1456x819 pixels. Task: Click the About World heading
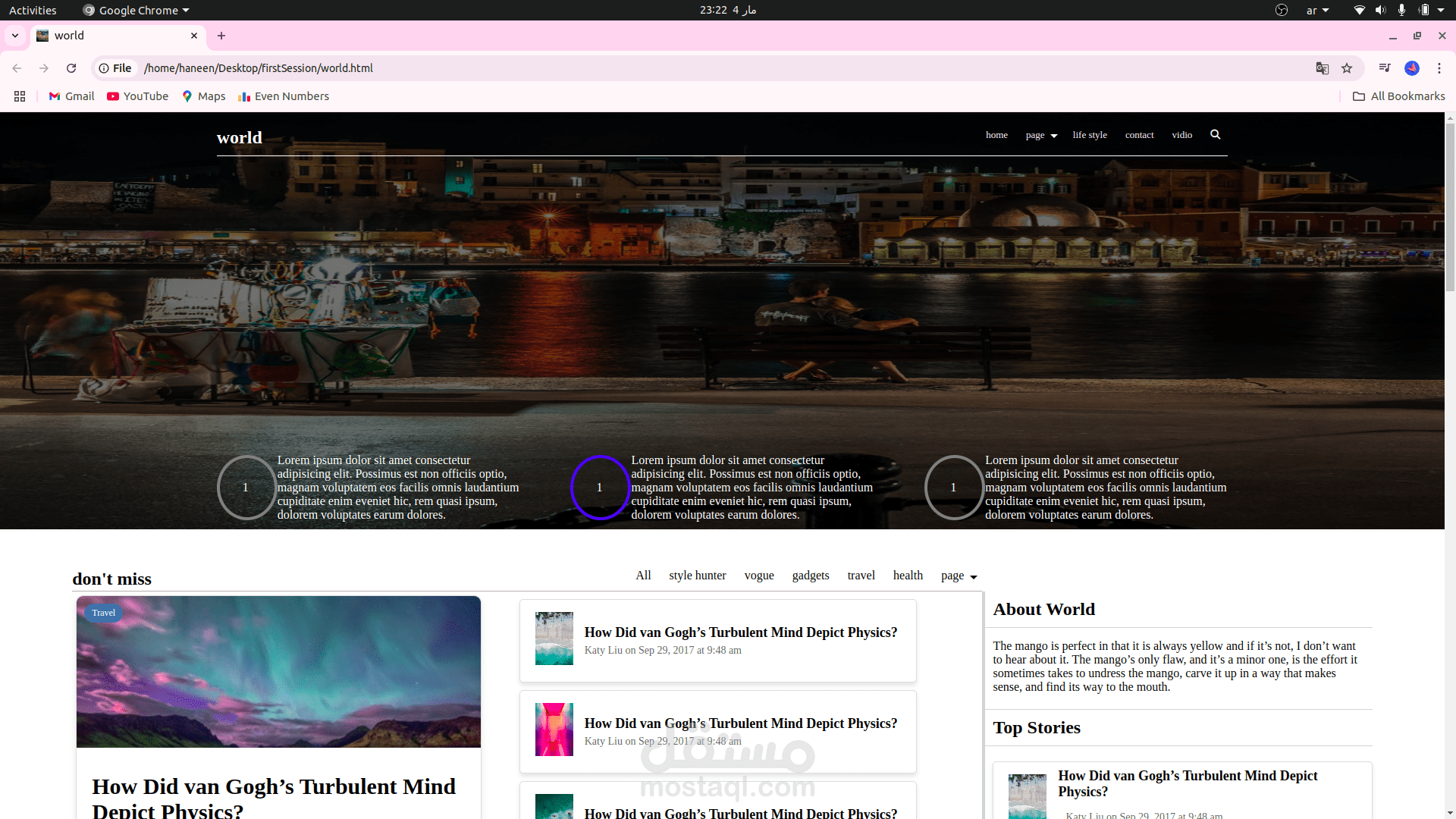[1044, 609]
